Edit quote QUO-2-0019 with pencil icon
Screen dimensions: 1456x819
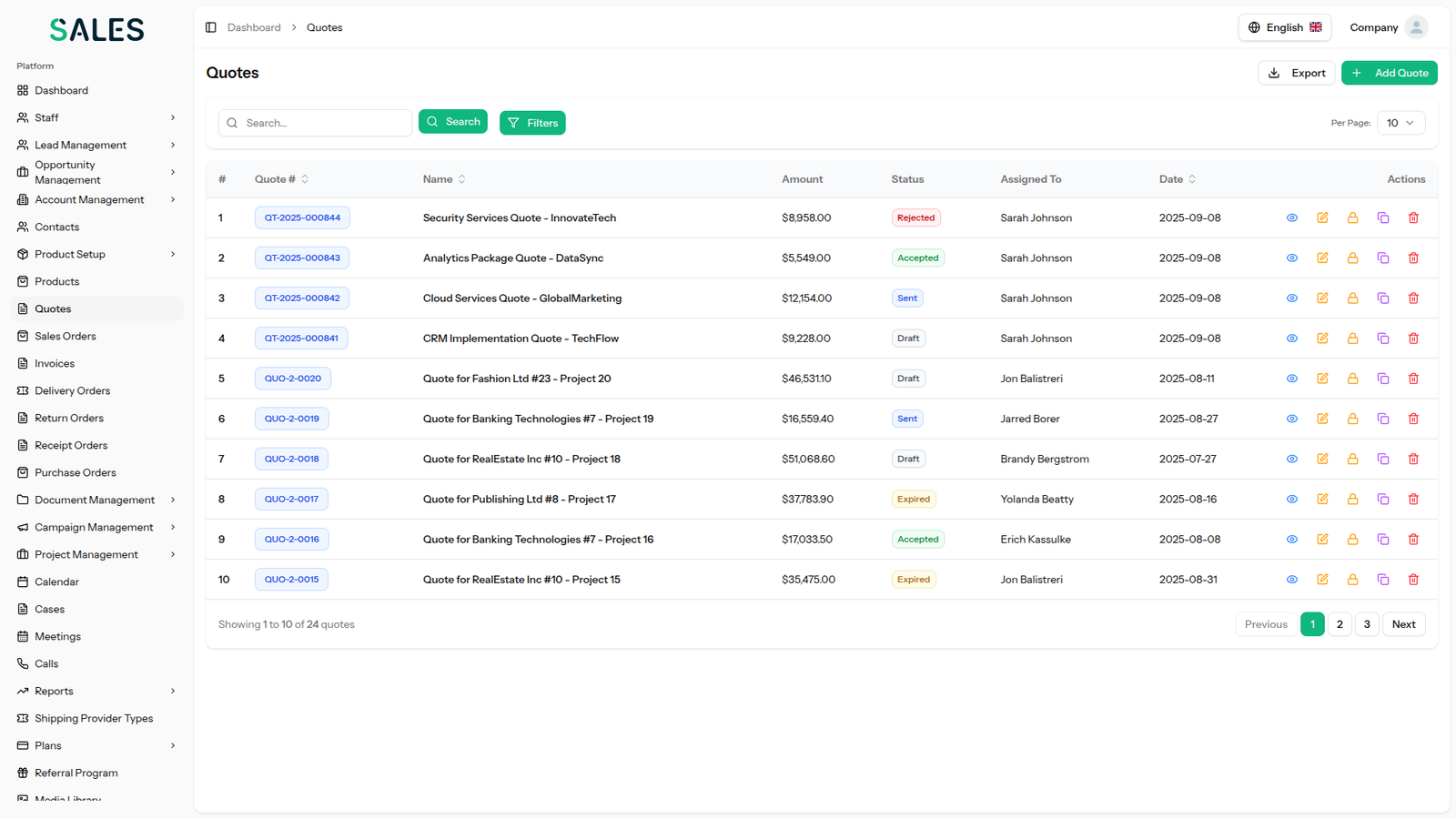tap(1322, 419)
